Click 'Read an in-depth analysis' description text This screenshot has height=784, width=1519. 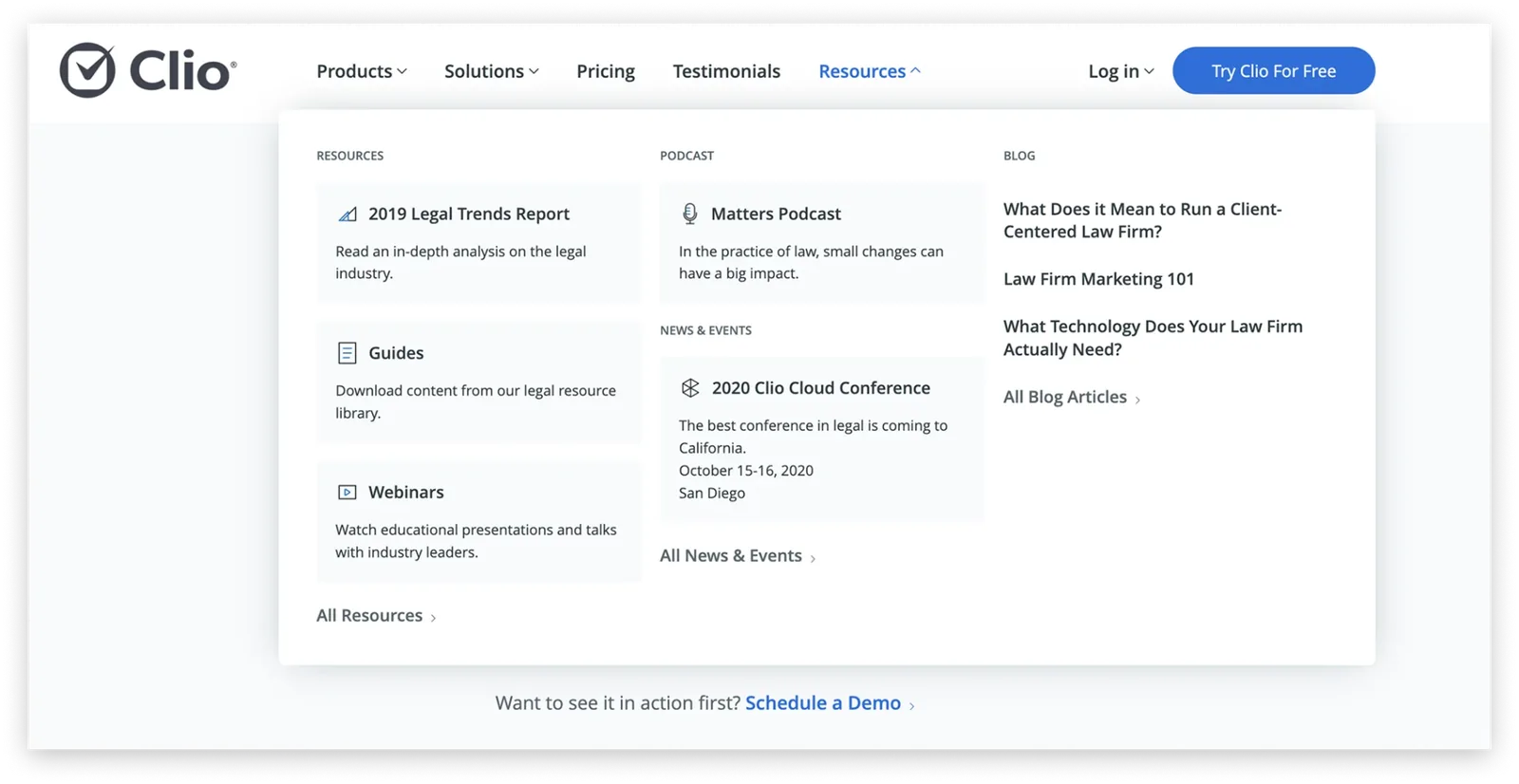pyautogui.click(x=460, y=262)
